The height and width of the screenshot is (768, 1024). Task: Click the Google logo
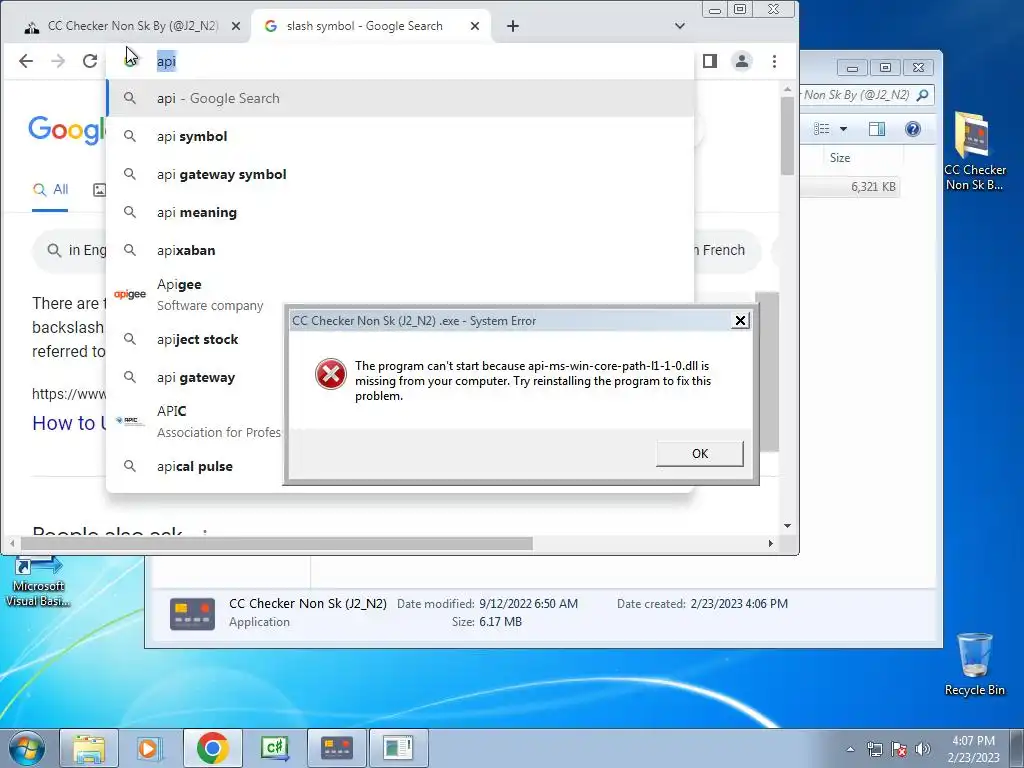point(65,130)
